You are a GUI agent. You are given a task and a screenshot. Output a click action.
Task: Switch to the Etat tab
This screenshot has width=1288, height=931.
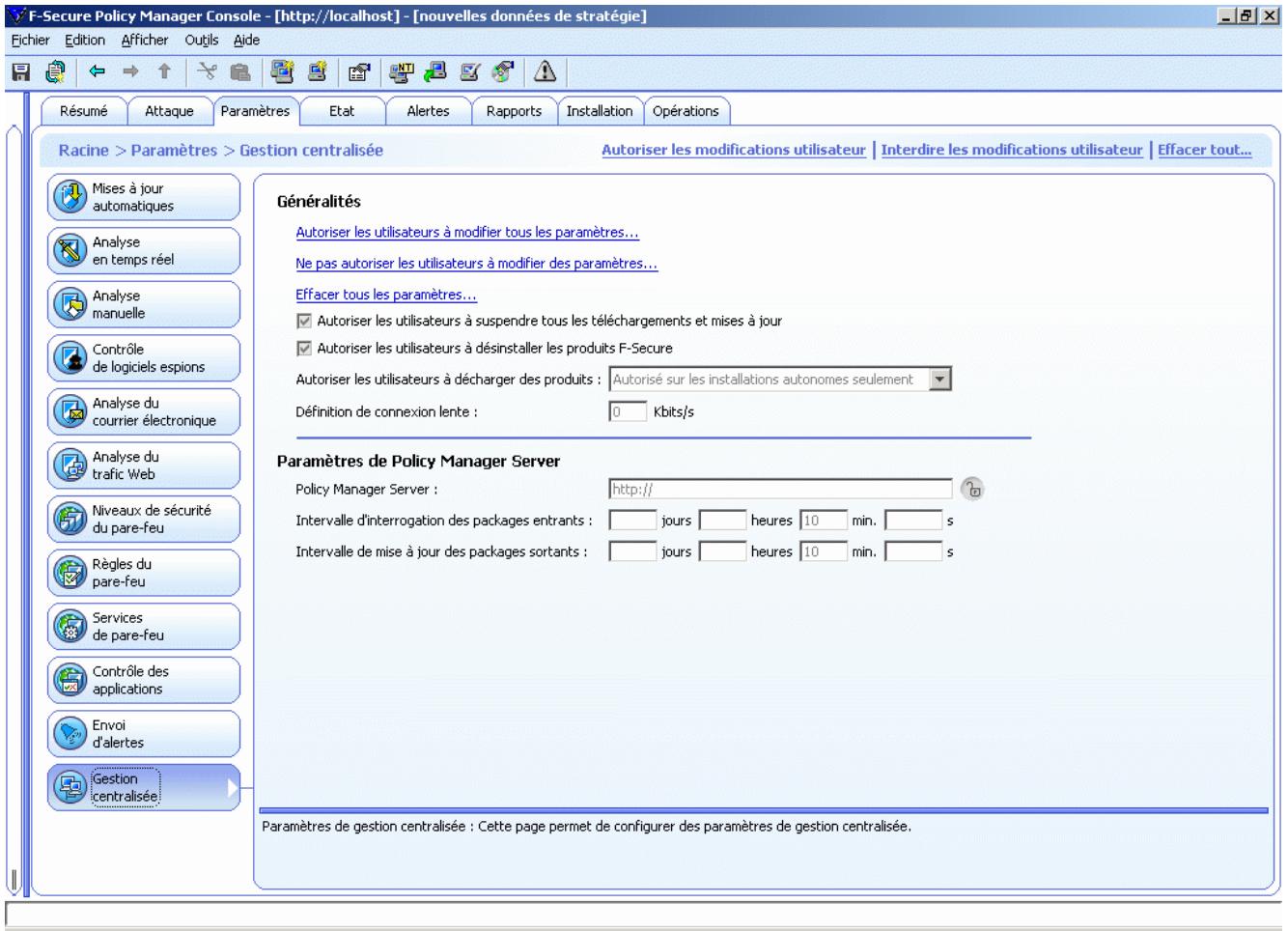coord(342,111)
